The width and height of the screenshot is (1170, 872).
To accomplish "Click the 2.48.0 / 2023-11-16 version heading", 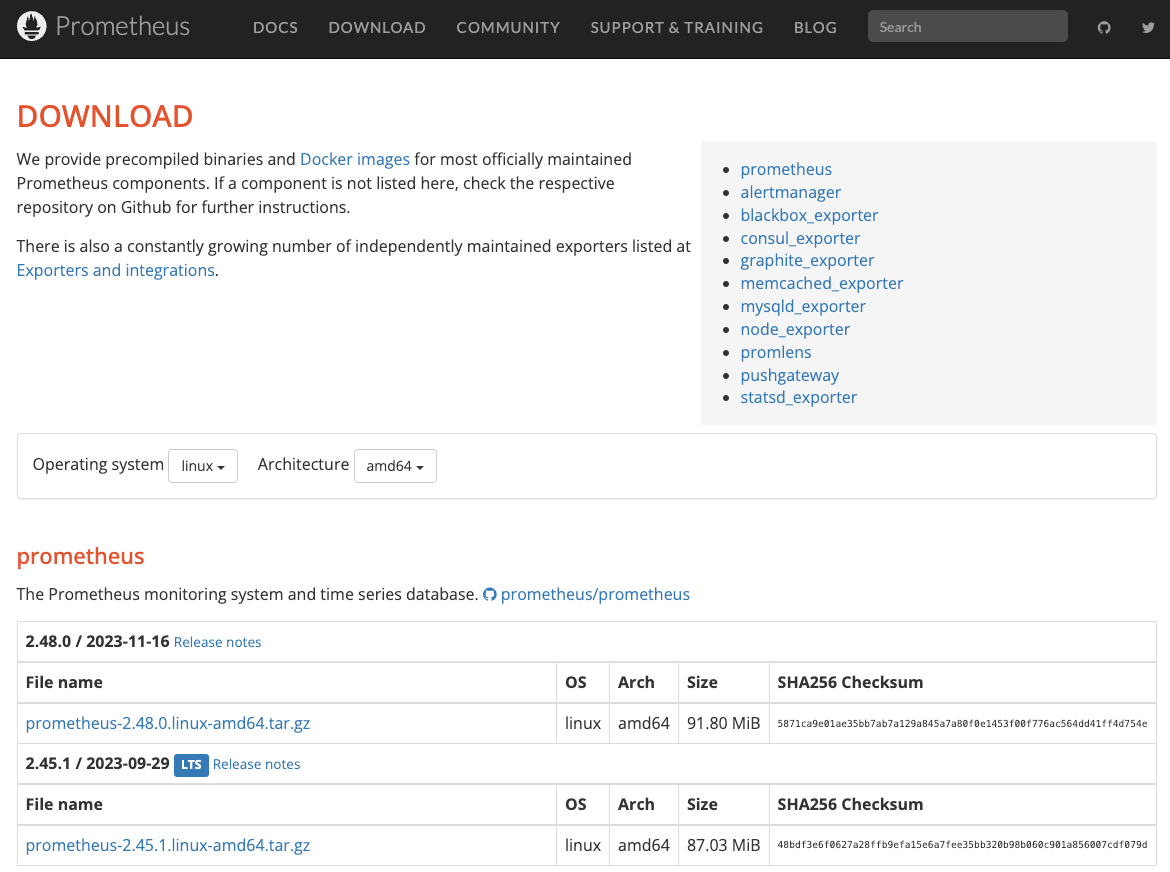I will [97, 642].
